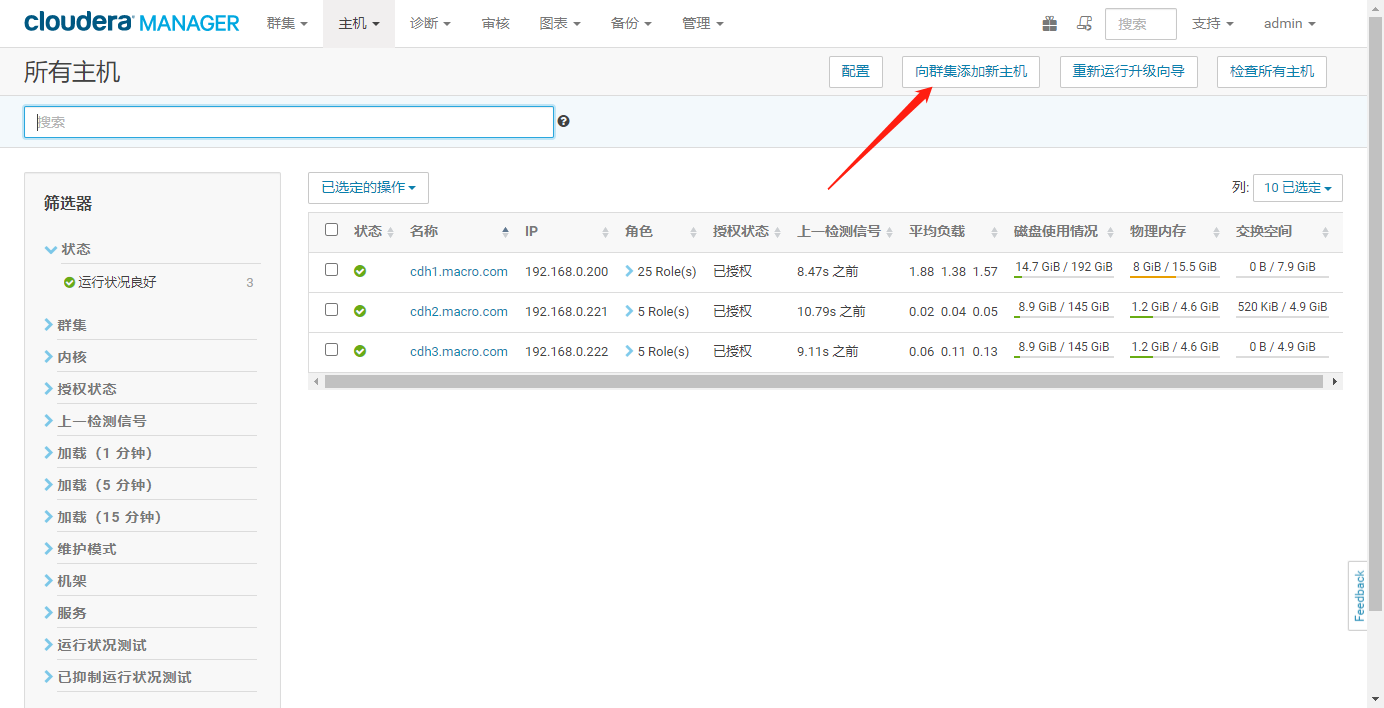The image size is (1384, 708).
Task: Click the top navigation 搜索 box
Action: click(1141, 23)
